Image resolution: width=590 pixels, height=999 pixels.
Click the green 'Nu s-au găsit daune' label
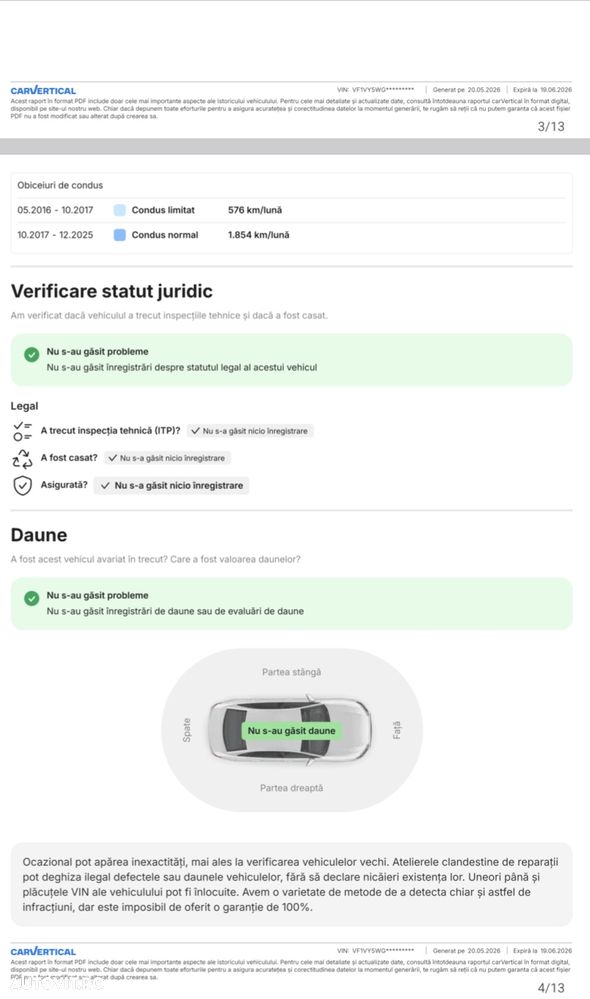pos(291,731)
